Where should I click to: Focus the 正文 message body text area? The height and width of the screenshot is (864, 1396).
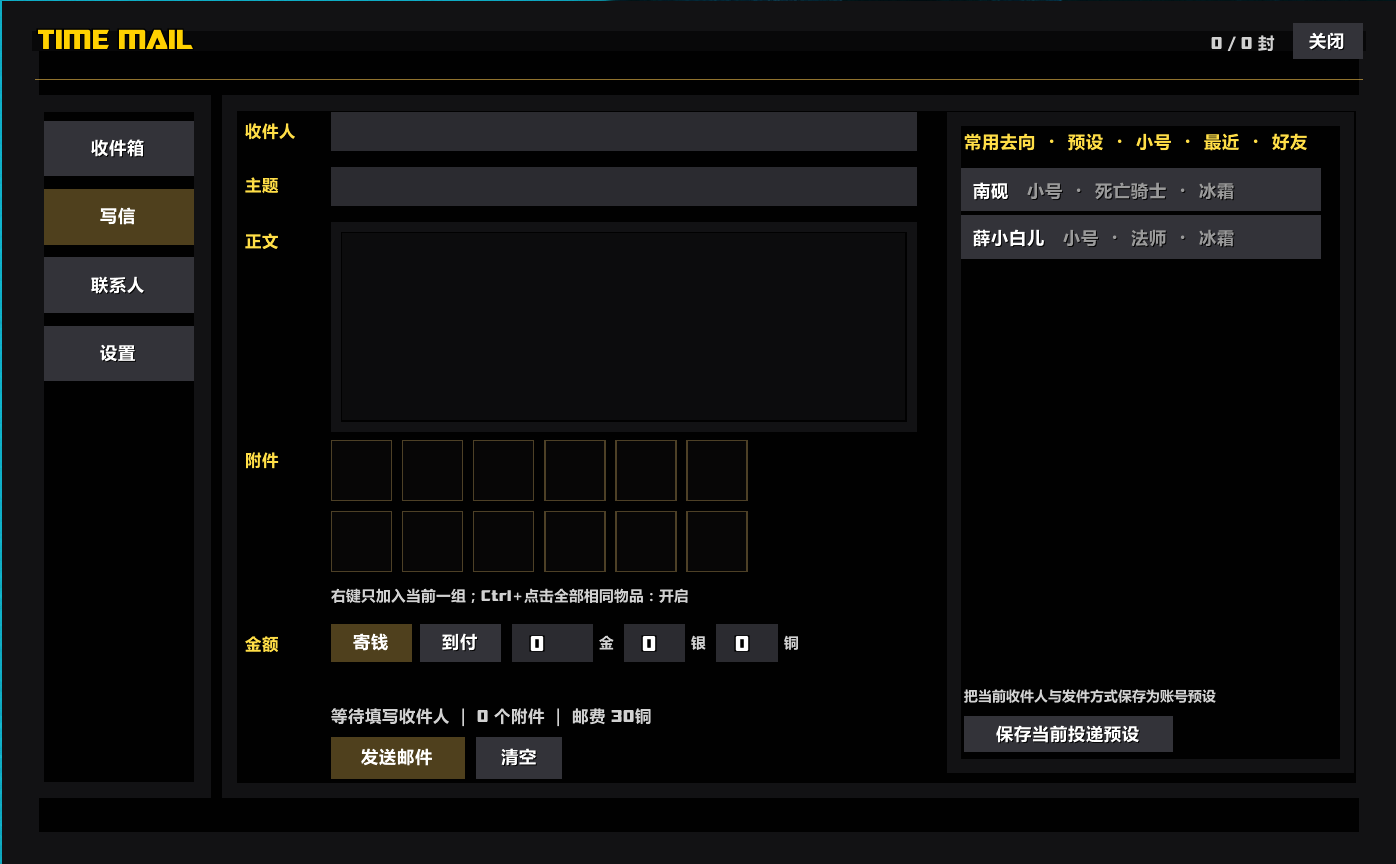pos(624,327)
